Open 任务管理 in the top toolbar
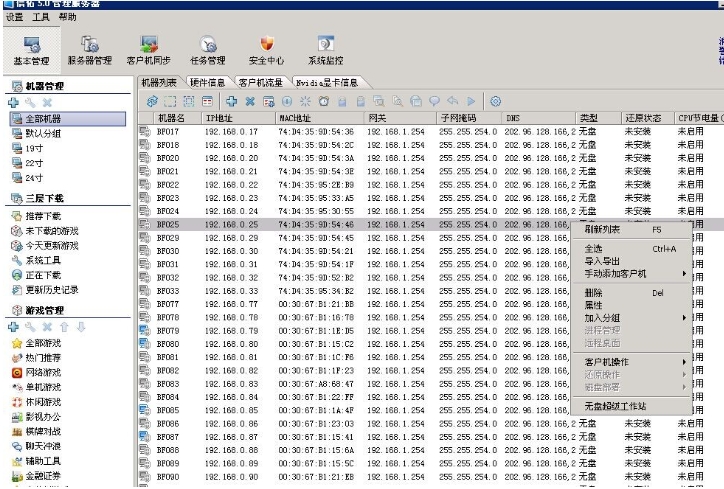The height and width of the screenshot is (489, 724). coord(208,51)
